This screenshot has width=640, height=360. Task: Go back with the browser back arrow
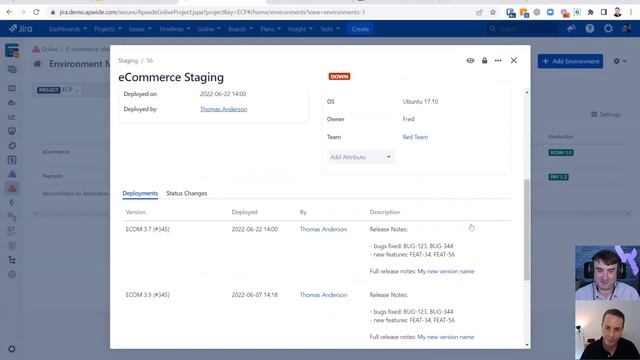click(9, 12)
